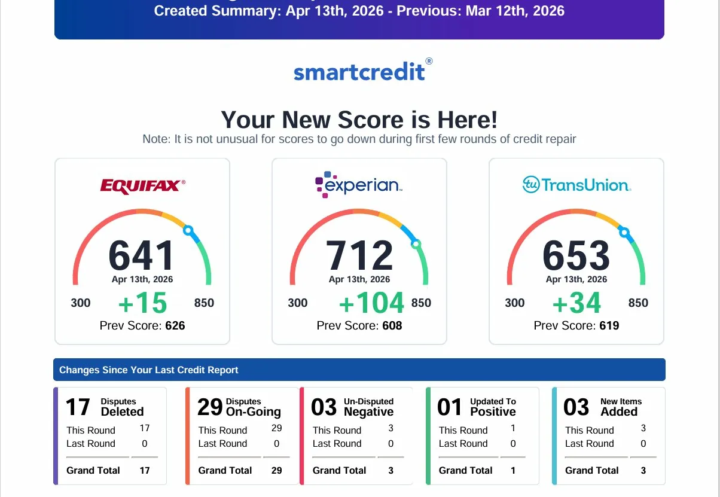Viewport: 720px width, 497px height.
Task: Click the TransUnion score gauge marker
Action: [624, 232]
